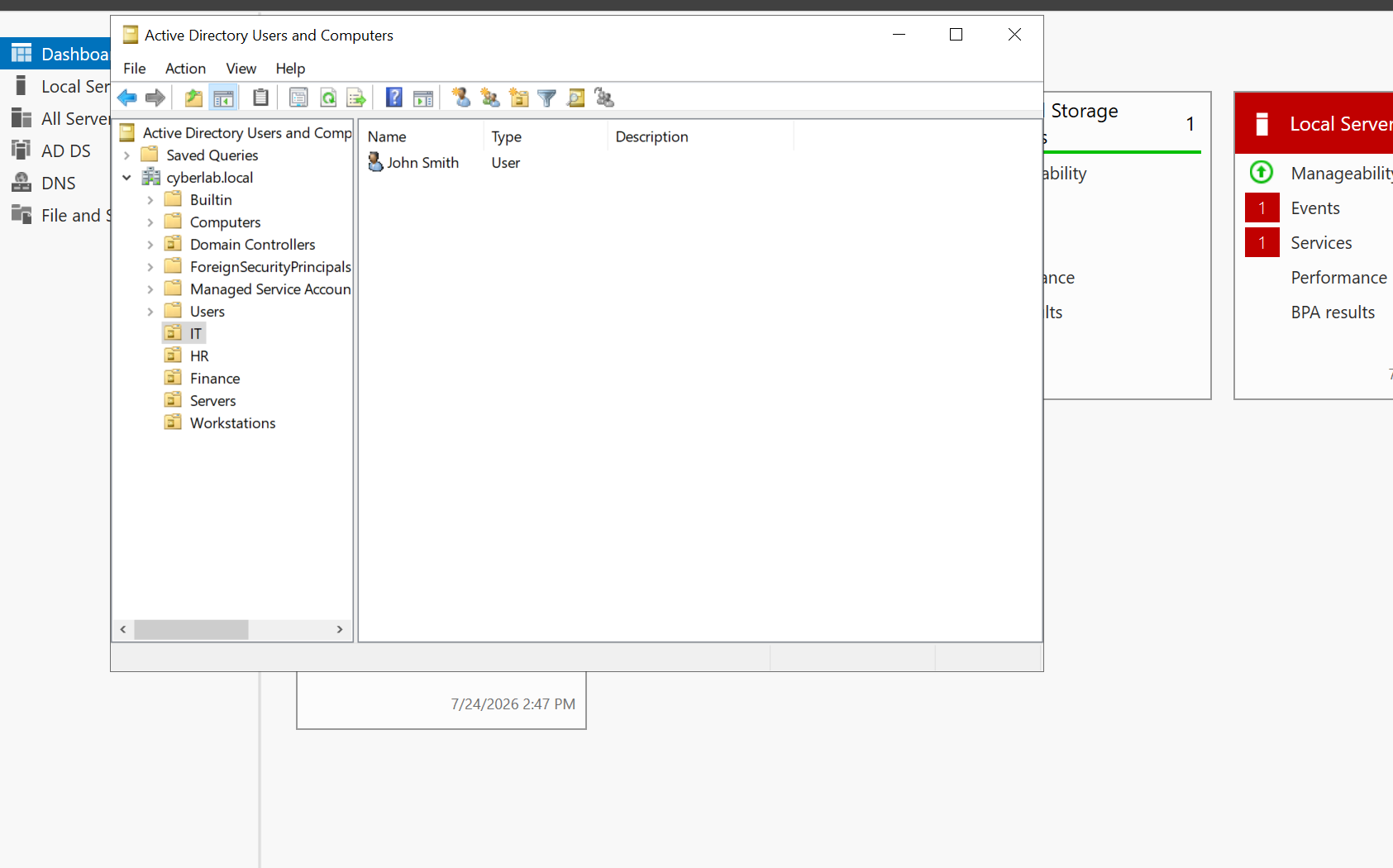Select Saved Queries in the tree
Viewport: 1393px width, 868px height.
pyautogui.click(x=212, y=155)
